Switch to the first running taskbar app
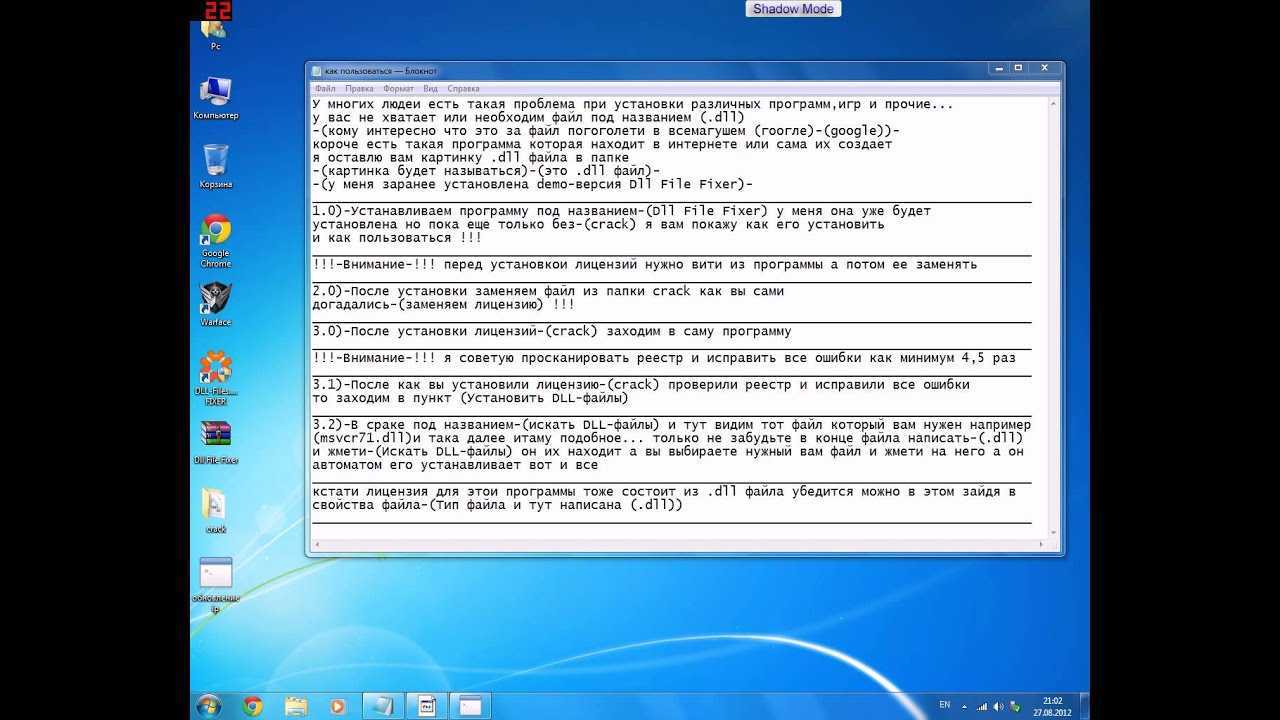 (383, 705)
